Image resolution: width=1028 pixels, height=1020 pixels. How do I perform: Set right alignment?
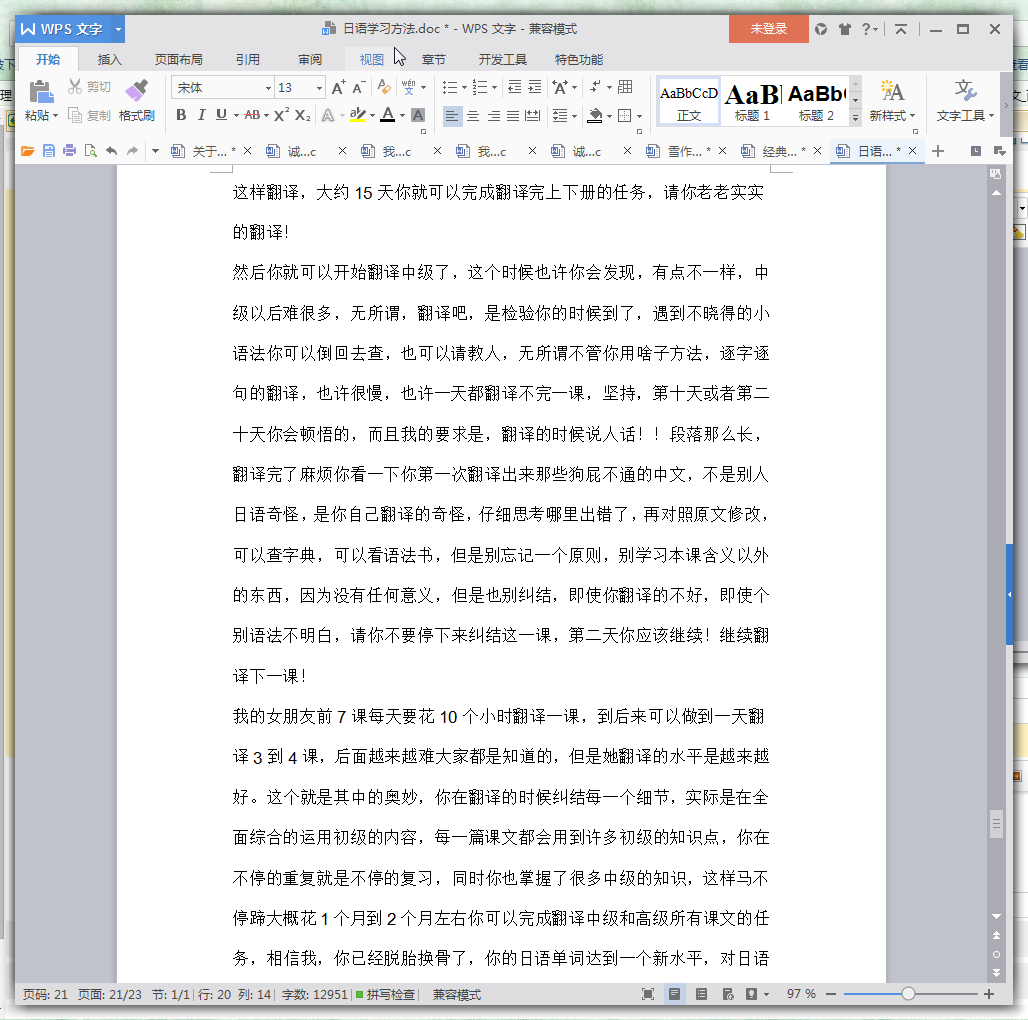pyautogui.click(x=493, y=116)
